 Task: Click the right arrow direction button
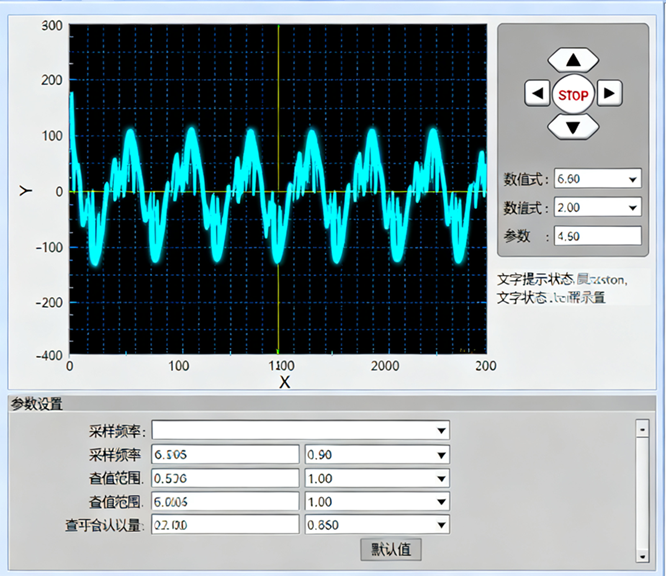click(610, 93)
